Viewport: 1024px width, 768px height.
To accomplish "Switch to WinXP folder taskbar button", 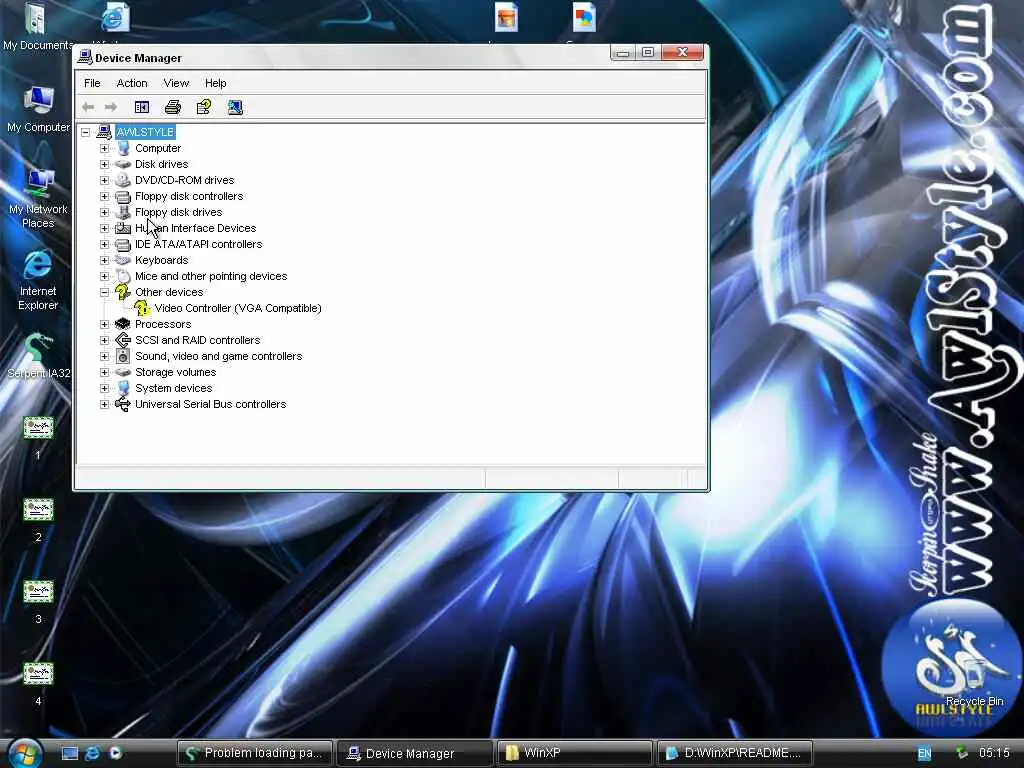I will pos(575,753).
